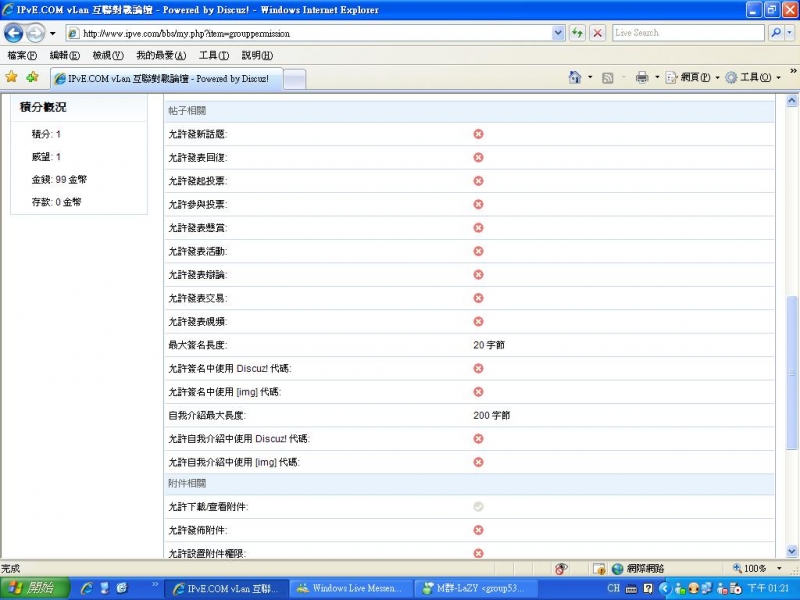Click the search magnifier button
Screen dimensions: 800x600
pos(774,33)
